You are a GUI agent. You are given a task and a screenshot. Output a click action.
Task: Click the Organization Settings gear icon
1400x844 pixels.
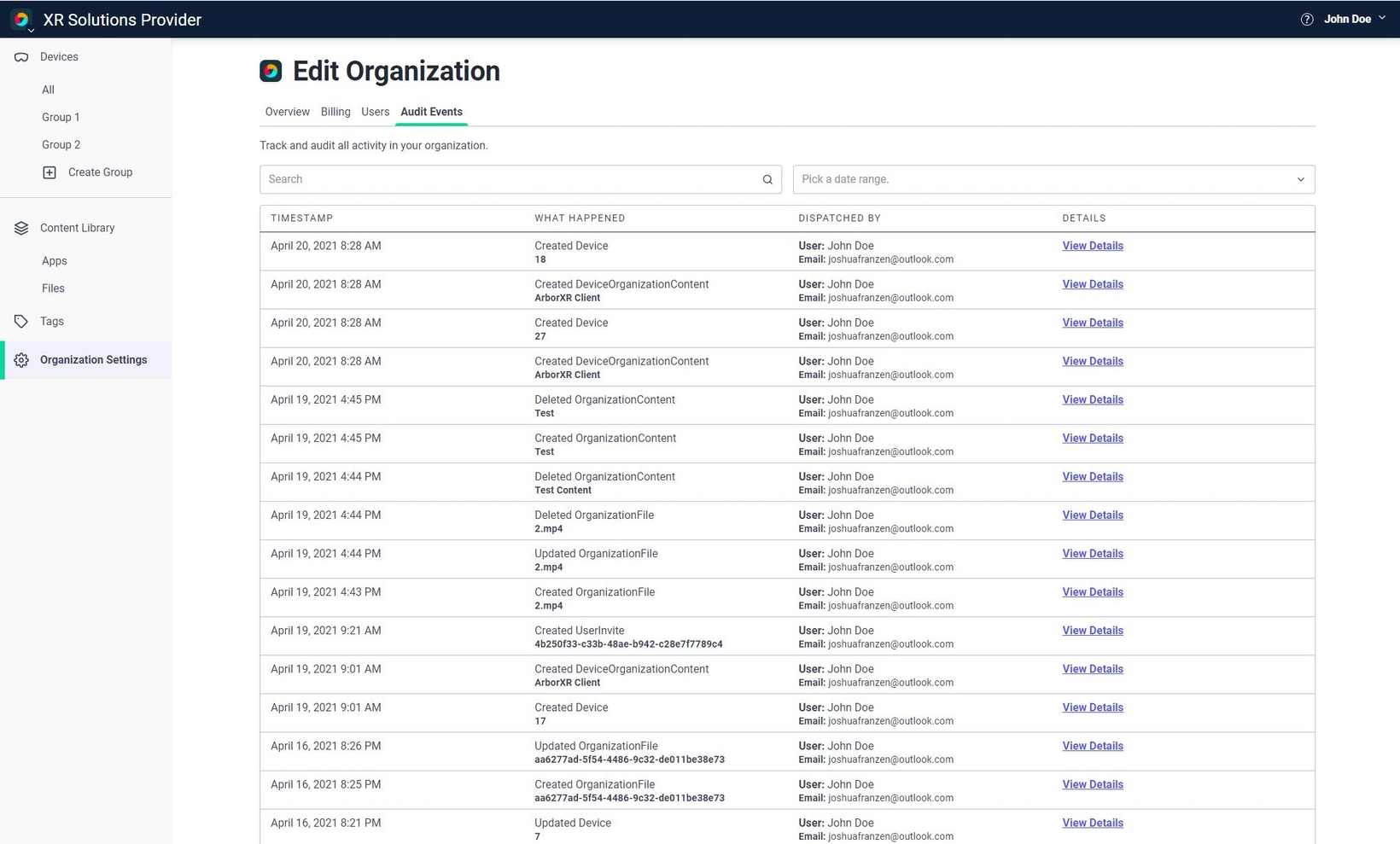pos(21,360)
